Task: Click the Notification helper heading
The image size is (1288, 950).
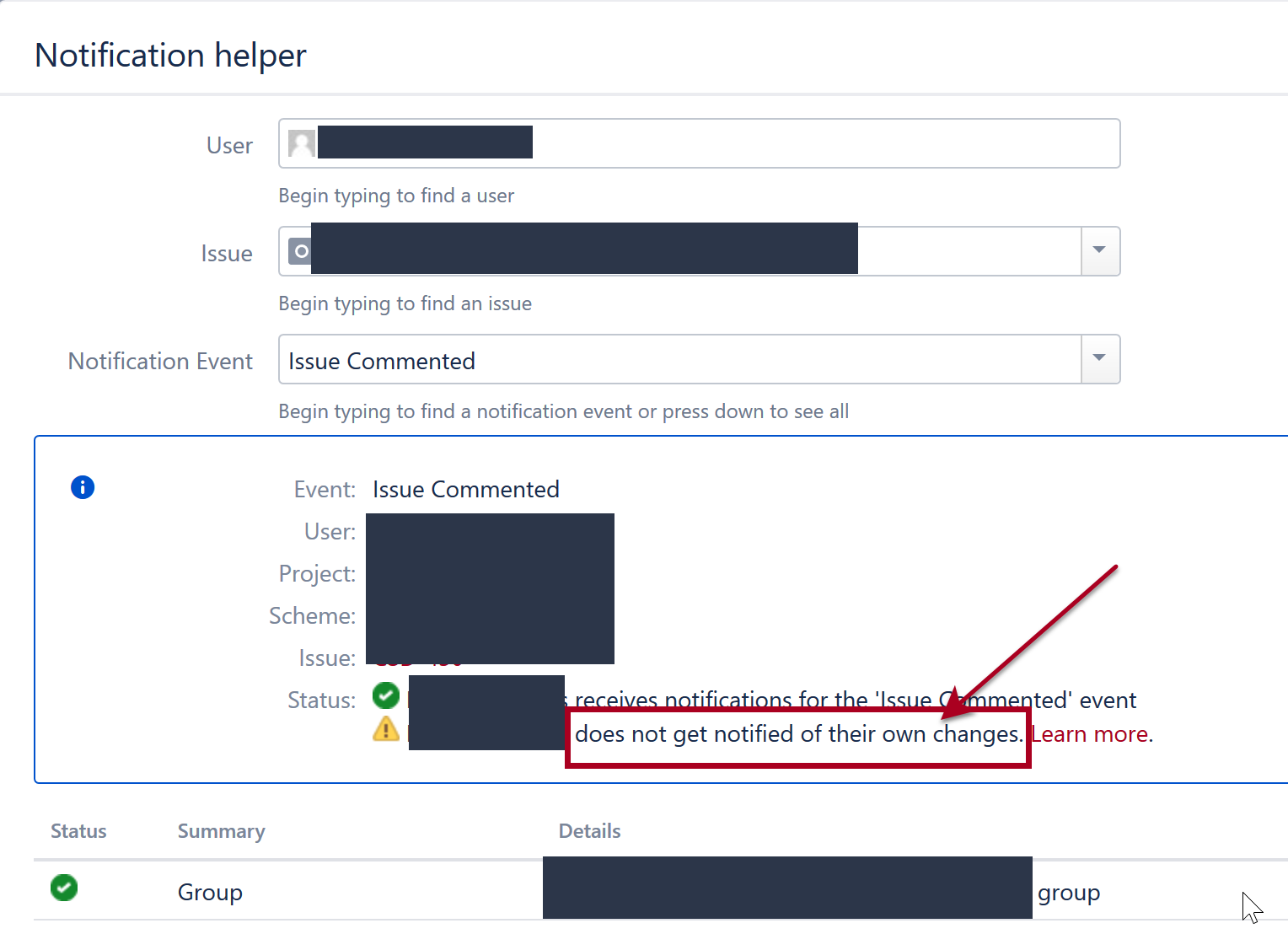Action: point(170,56)
